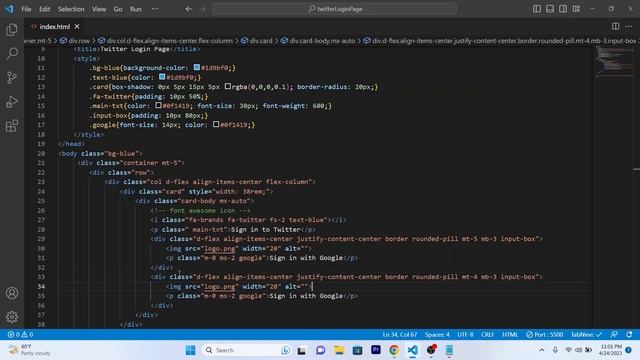Open the Run menu
The image size is (640, 360).
[136, 9]
